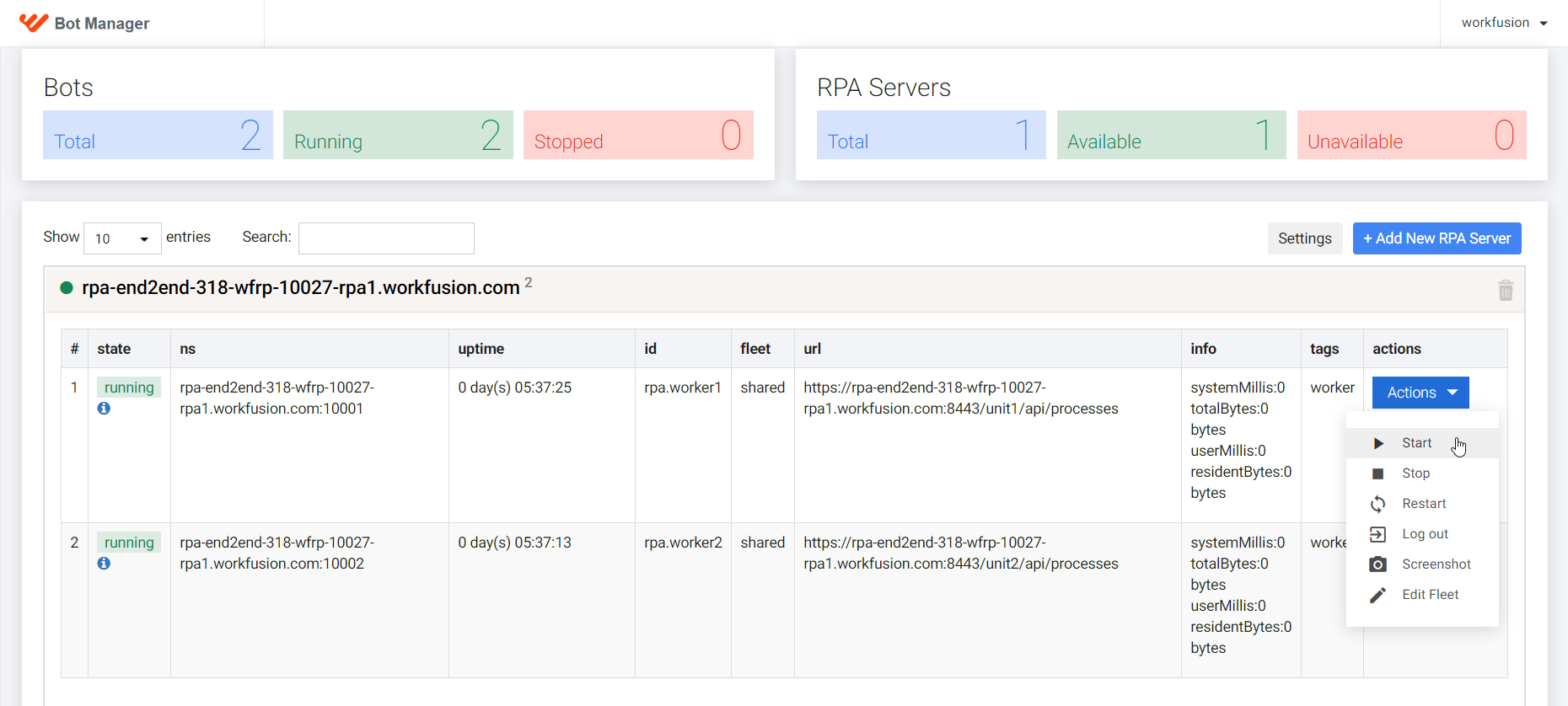
Task: Open info icon for rpa.worker2 bot
Action: click(x=104, y=563)
